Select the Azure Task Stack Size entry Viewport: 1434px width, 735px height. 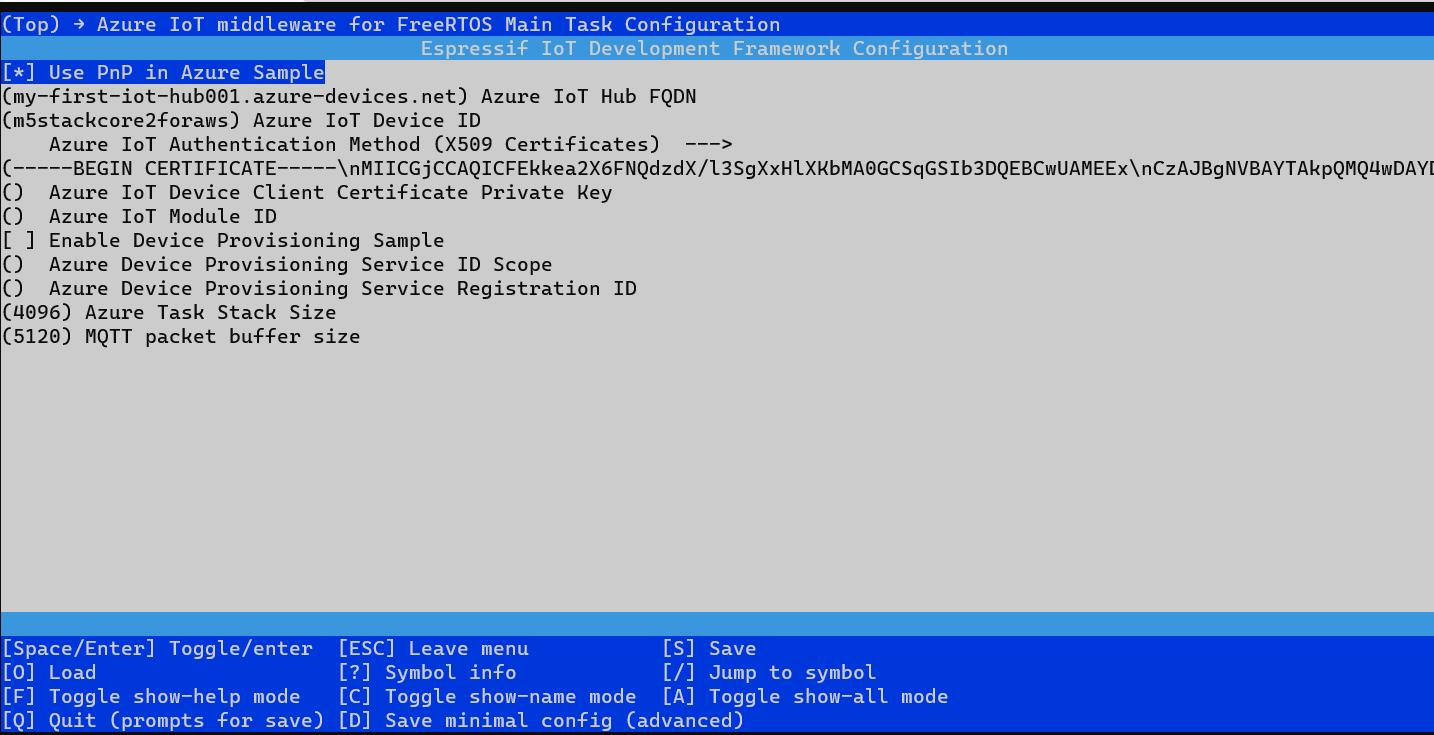click(x=169, y=312)
